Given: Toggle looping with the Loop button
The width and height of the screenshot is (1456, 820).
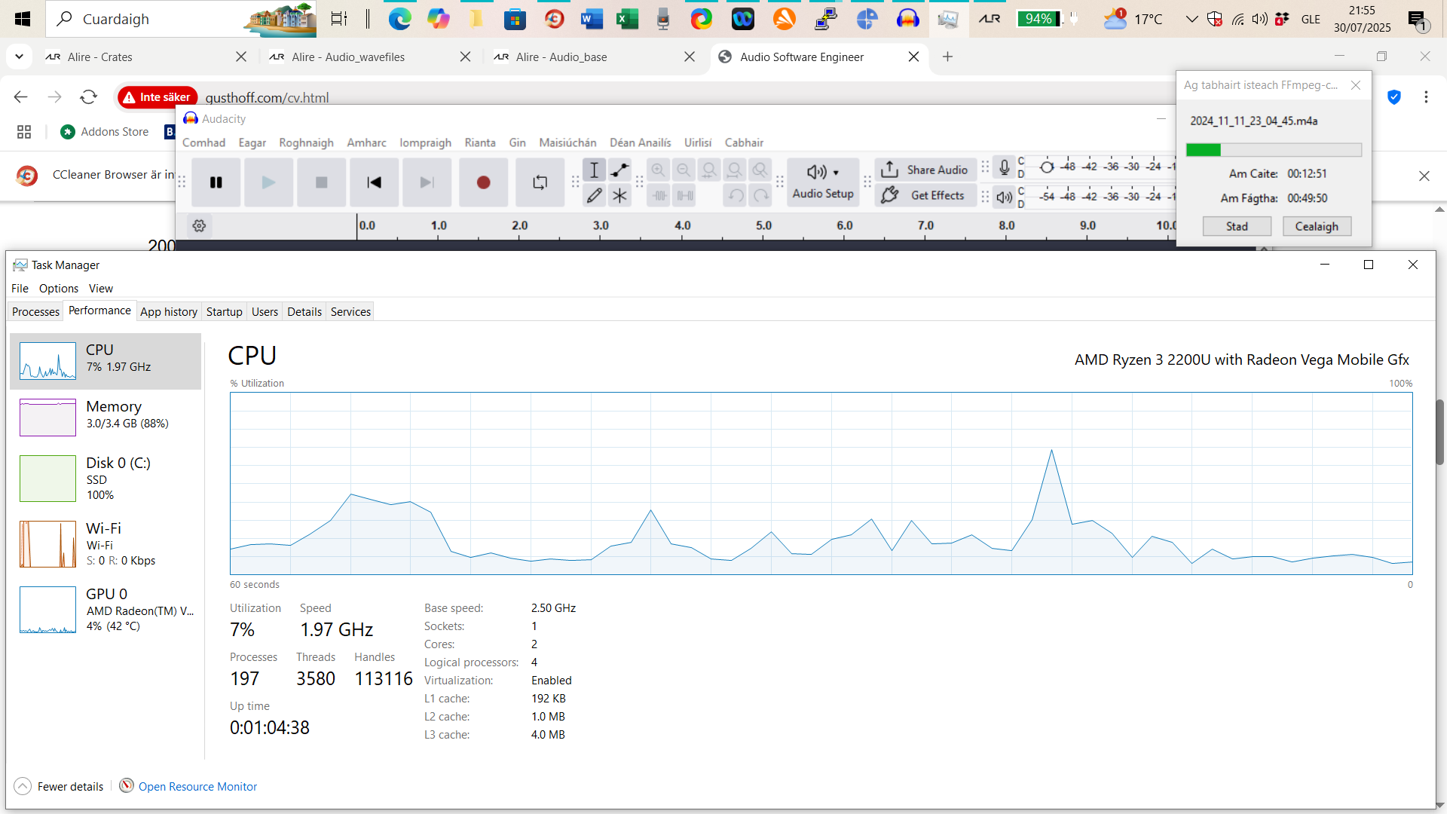Looking at the screenshot, I should tap(540, 182).
